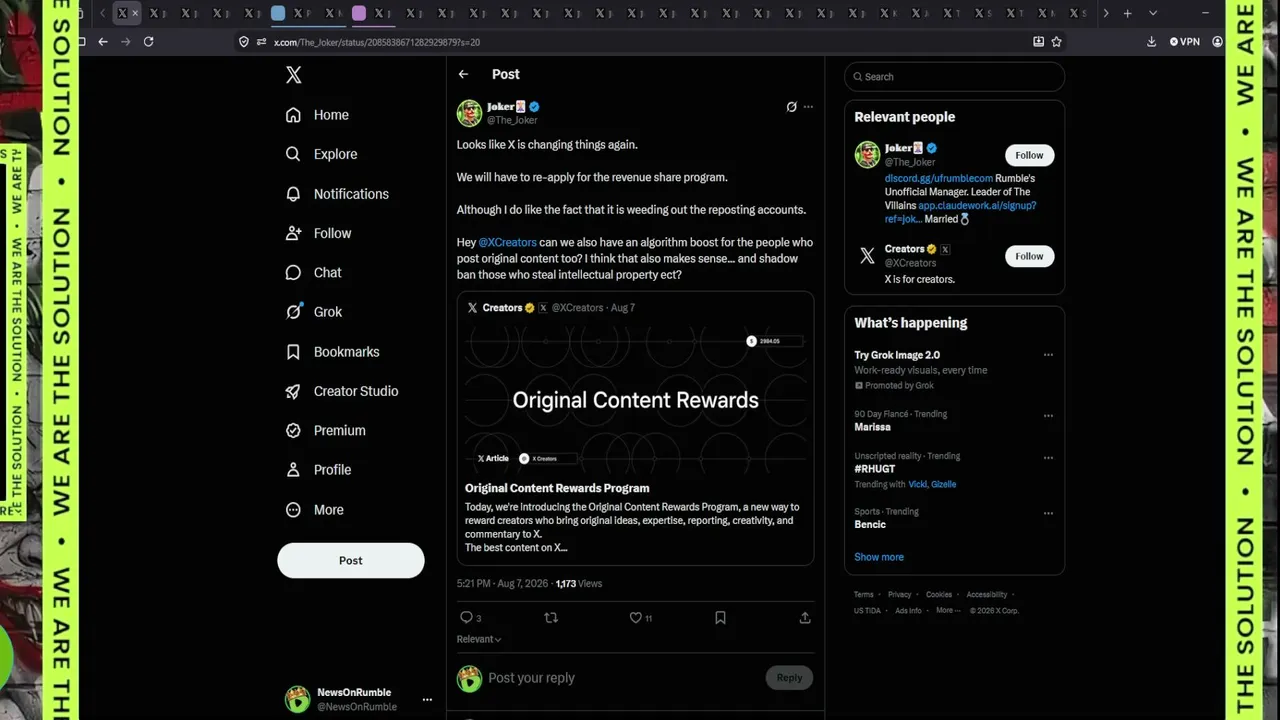The height and width of the screenshot is (720, 1280).
Task: Expand the More options in sidebar
Action: tap(314, 510)
